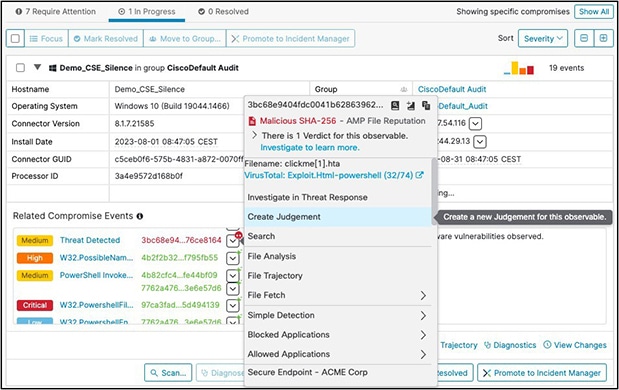
Task: Click the search icon beside the 3bc68e94 hash in the popup
Action: pos(395,105)
